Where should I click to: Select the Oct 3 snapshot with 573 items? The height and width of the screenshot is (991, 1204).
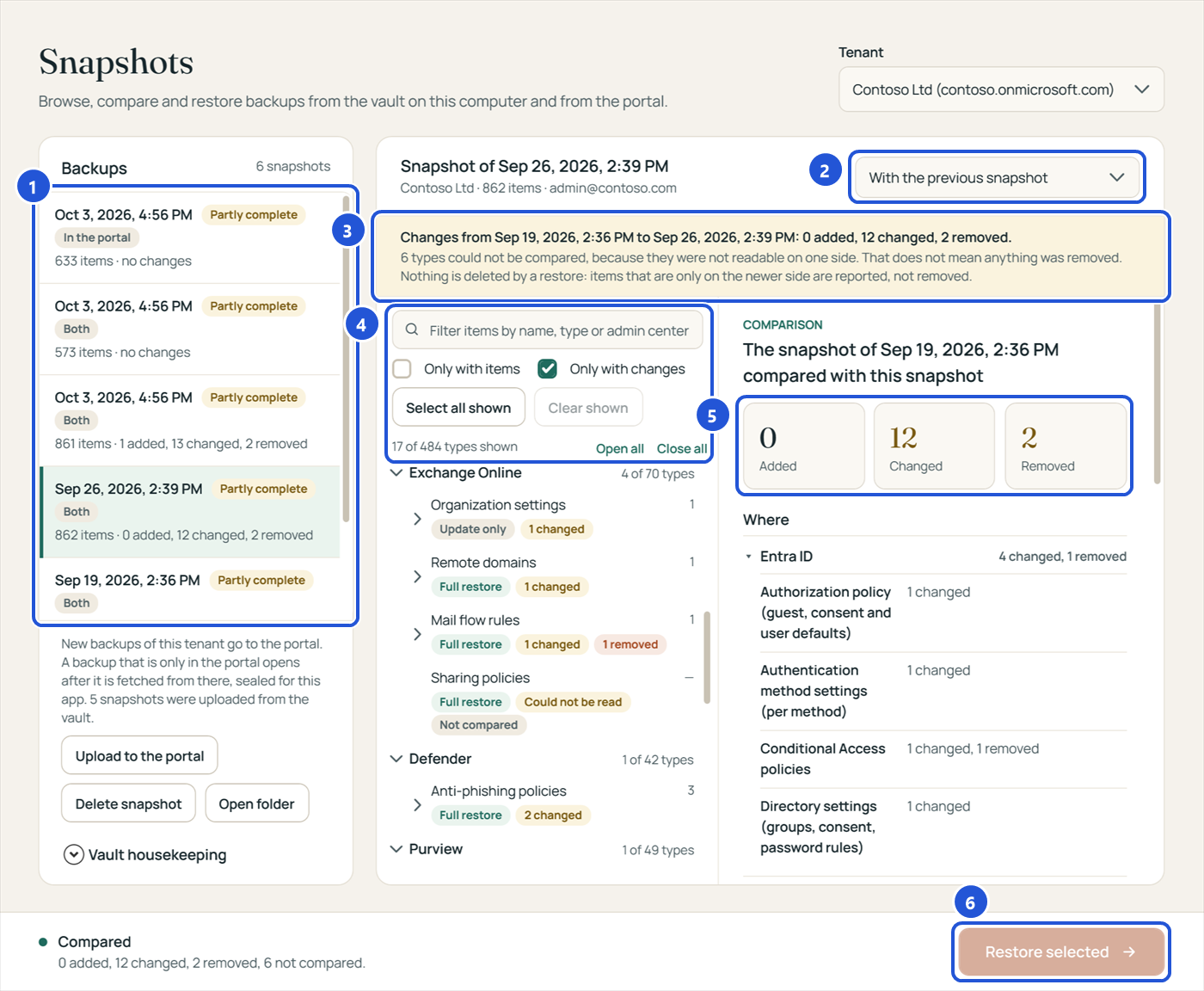190,329
